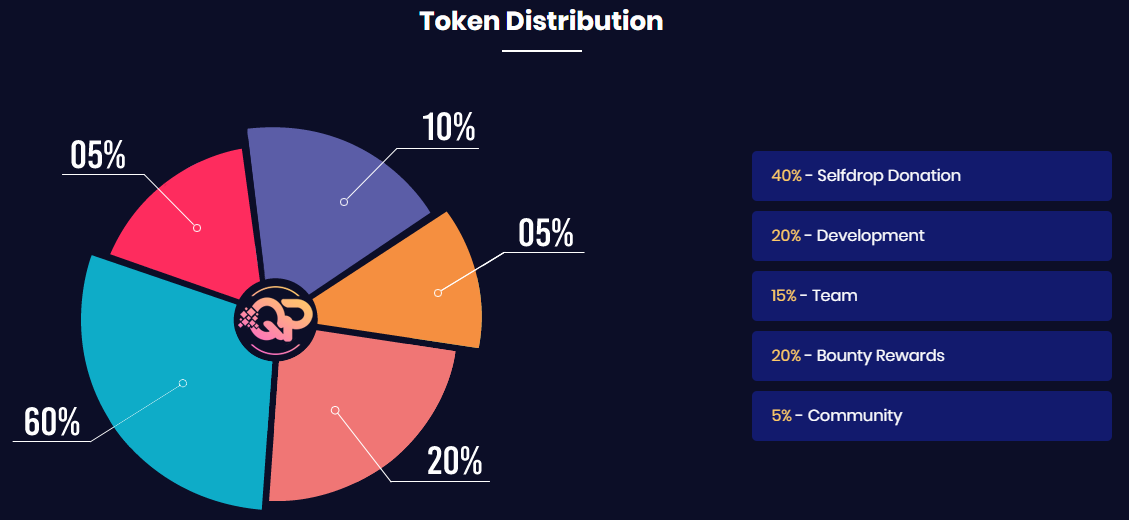
Task: Click the marker dot on purple slice
Action: (x=344, y=202)
